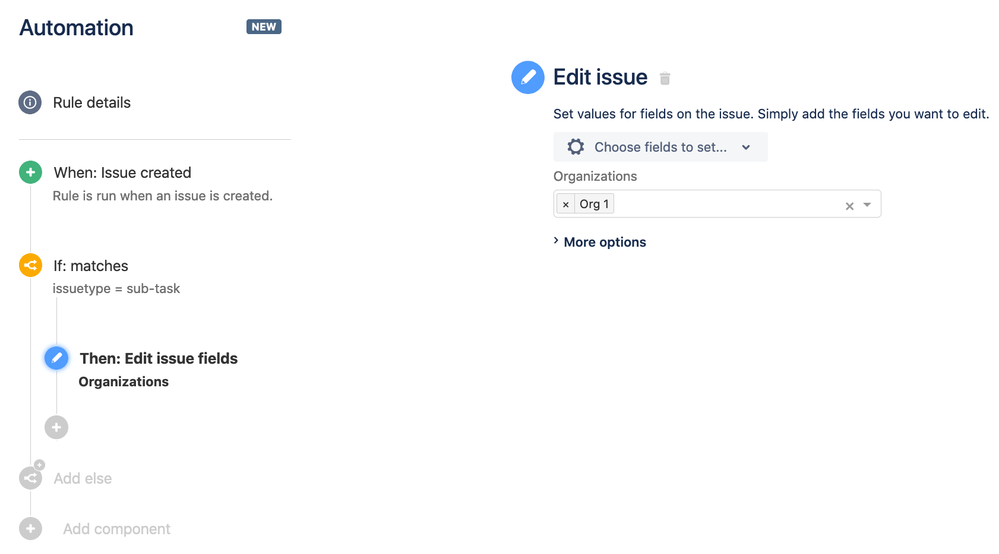Image resolution: width=999 pixels, height=554 pixels.
Task: Click gear icon in Choose fields button
Action: (575, 147)
